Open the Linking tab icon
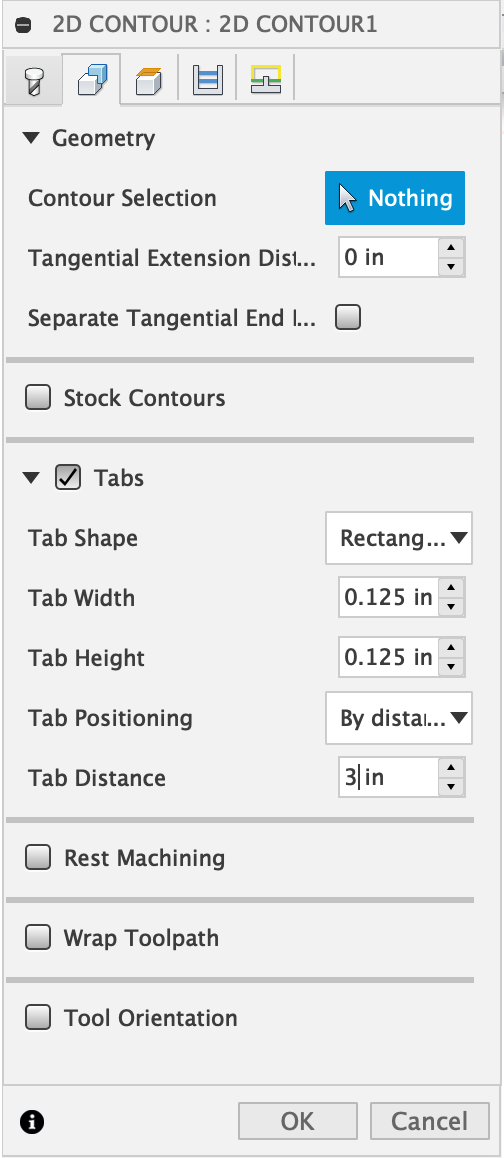 pos(266,79)
